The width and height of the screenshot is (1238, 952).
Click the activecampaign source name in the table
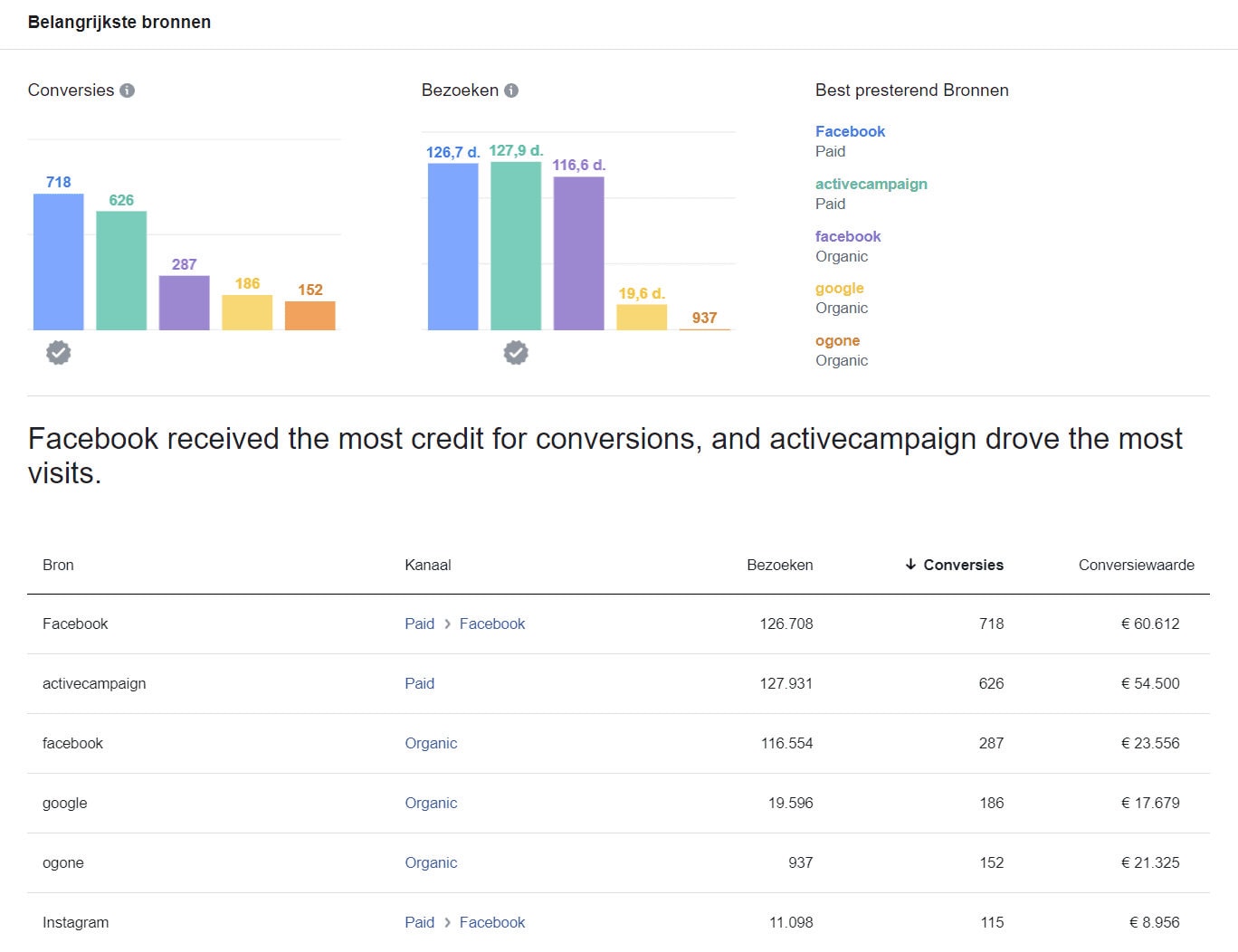[94, 683]
